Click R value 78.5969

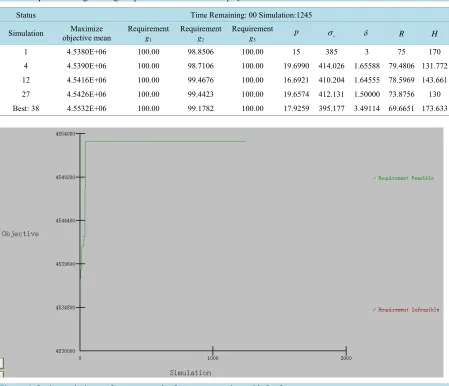click(401, 80)
